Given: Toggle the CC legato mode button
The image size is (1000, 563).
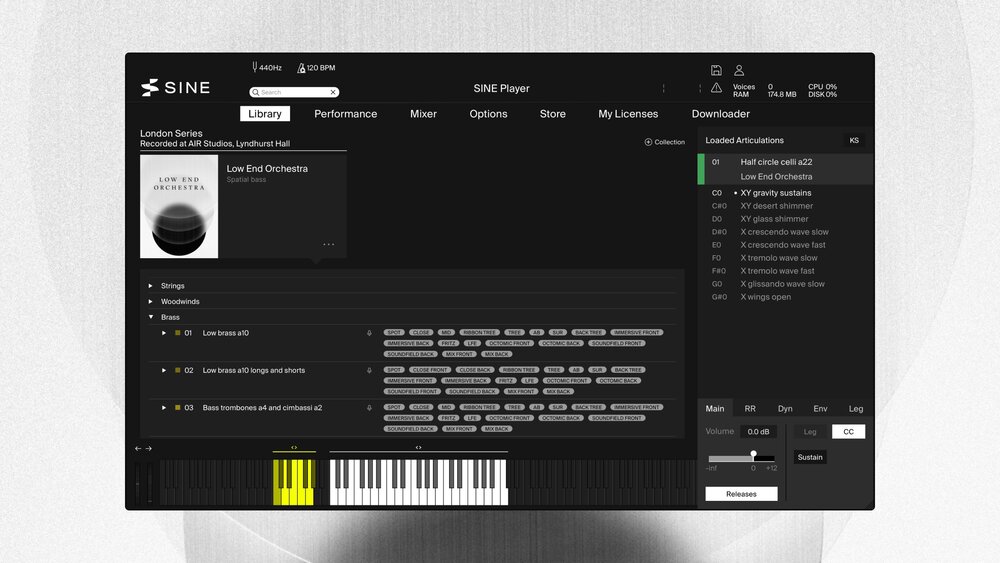Looking at the screenshot, I should [x=849, y=432].
